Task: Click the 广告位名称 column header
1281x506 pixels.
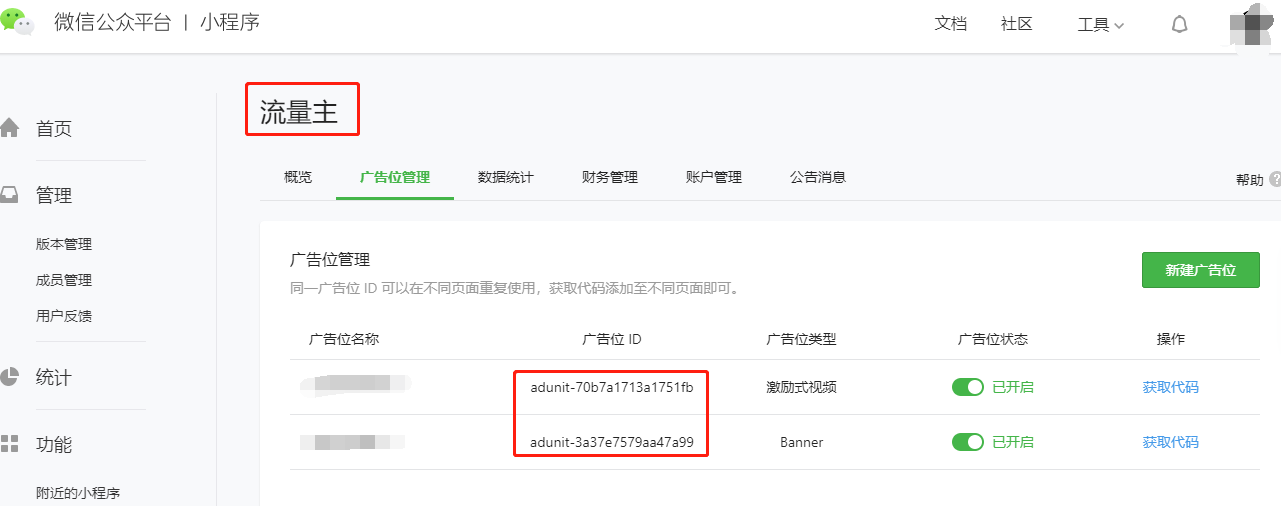Action: [344, 339]
